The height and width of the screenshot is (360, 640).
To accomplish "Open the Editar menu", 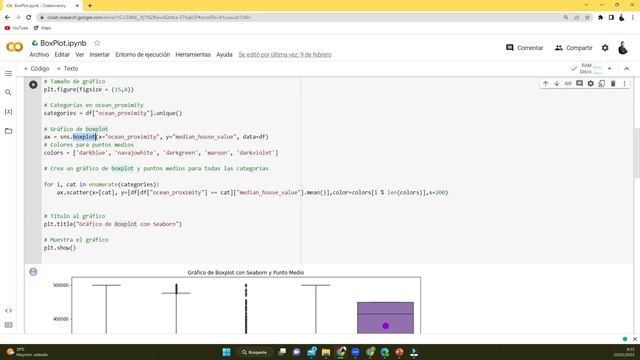I will tap(62, 54).
